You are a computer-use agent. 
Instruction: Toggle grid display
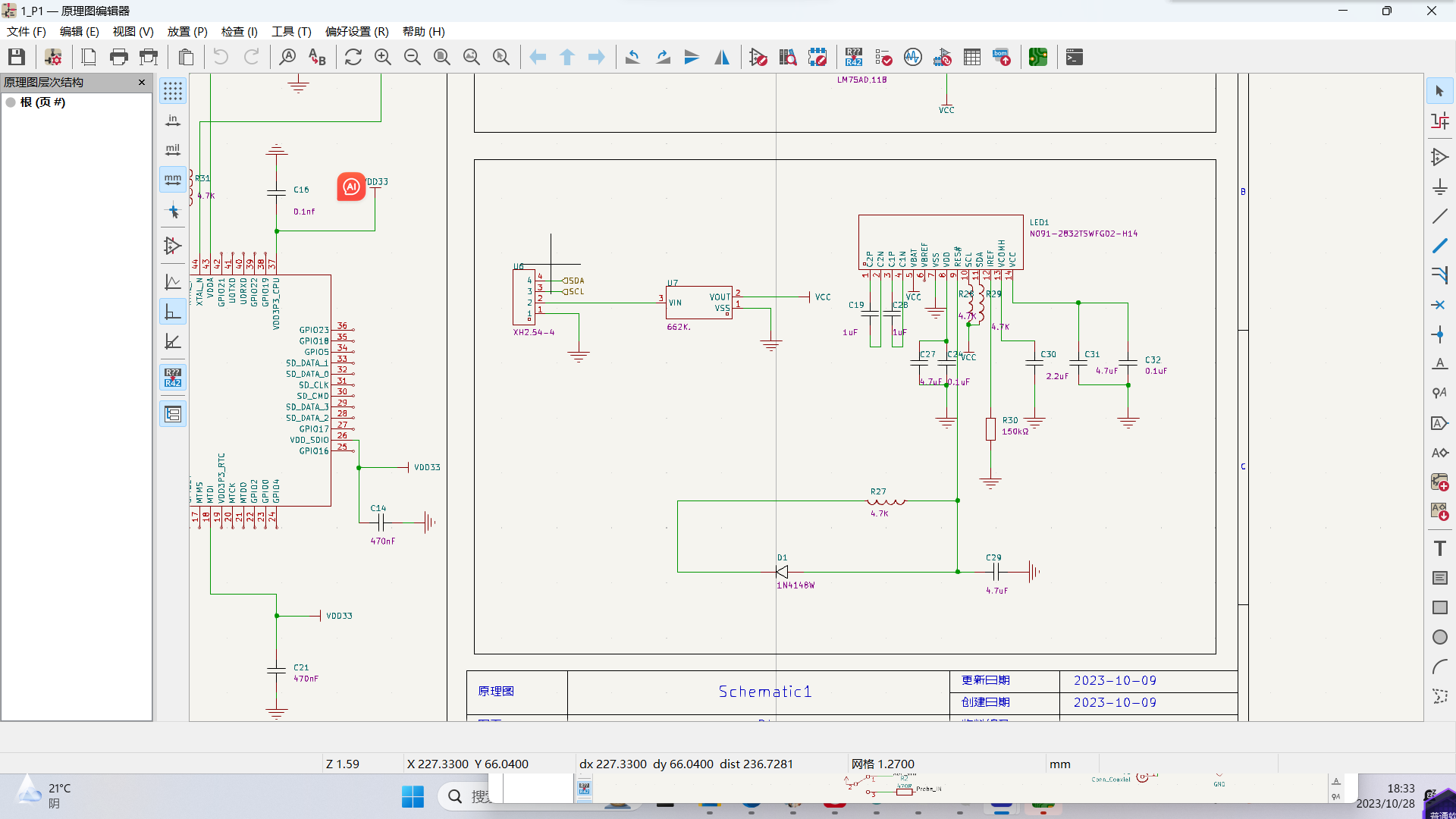173,91
